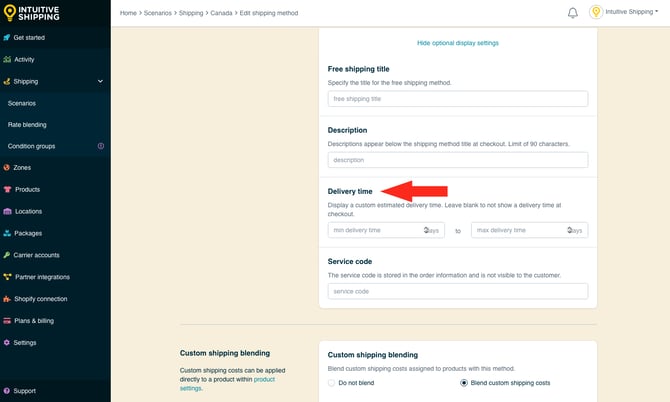Click the Shopify connection icon
The width and height of the screenshot is (670, 402).
click(7, 299)
